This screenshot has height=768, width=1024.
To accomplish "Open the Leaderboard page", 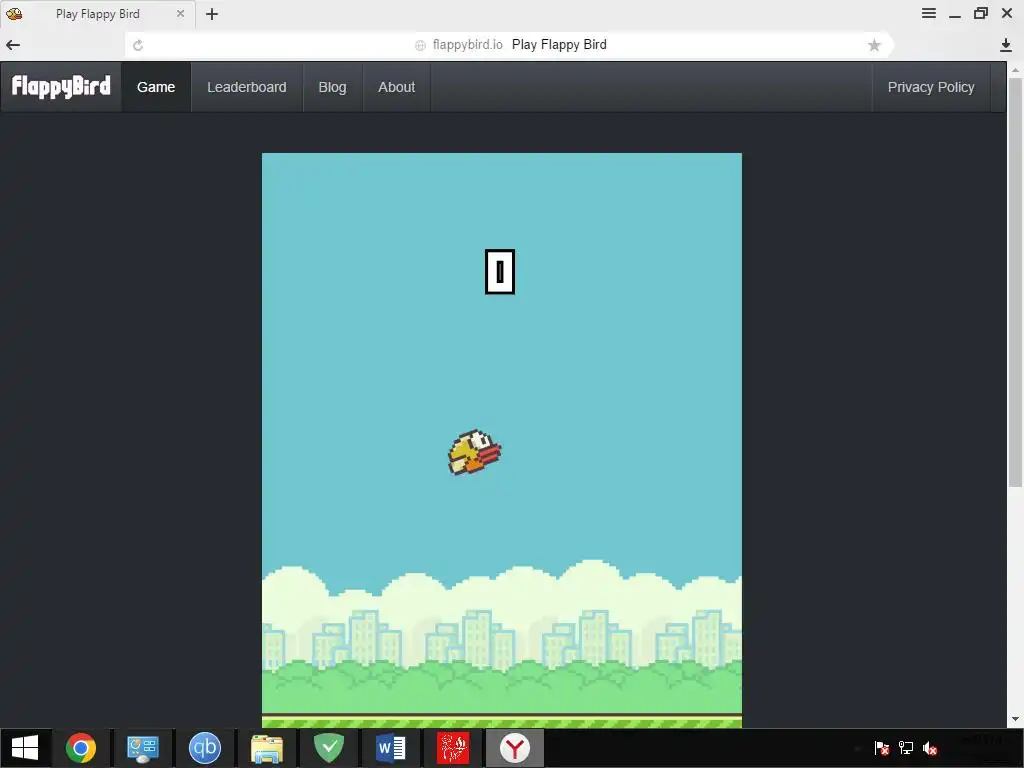I will tap(247, 87).
